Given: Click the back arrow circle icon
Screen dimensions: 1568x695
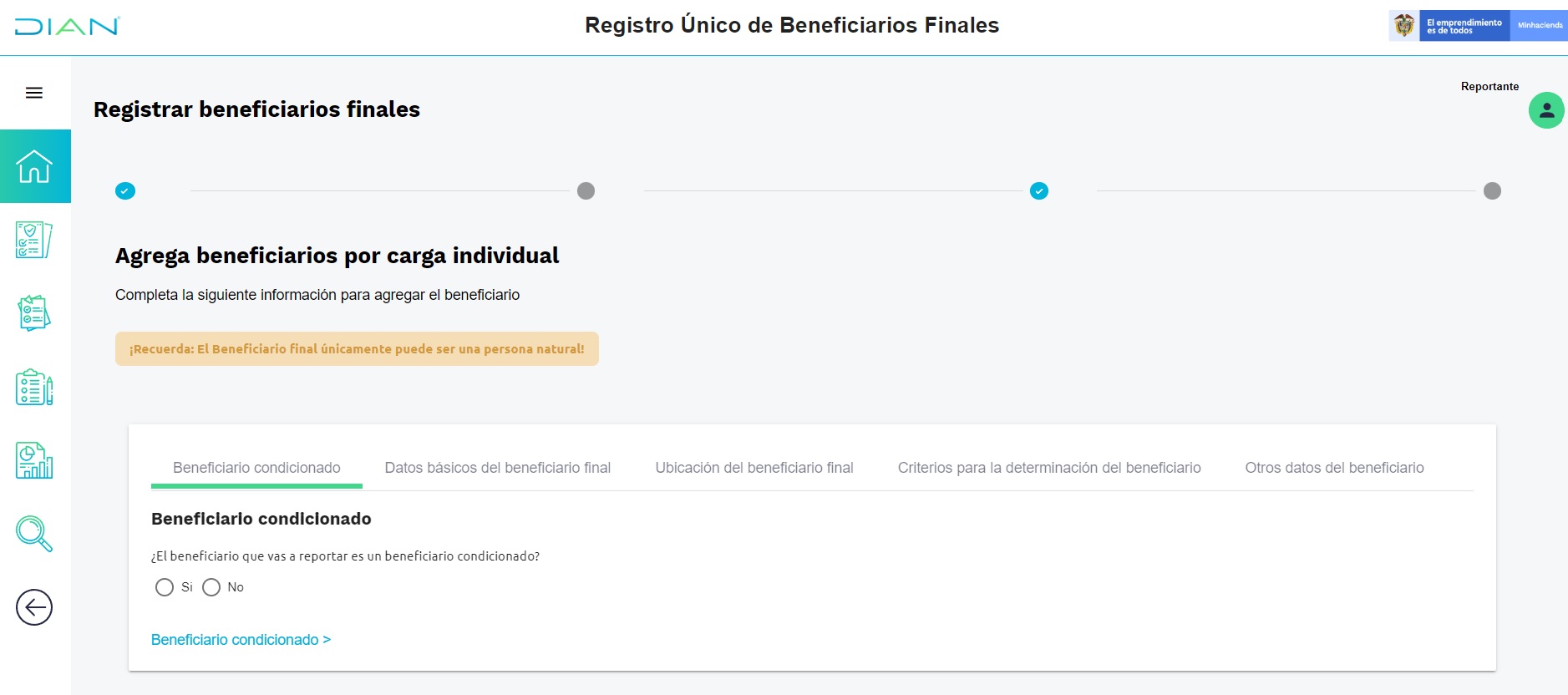Looking at the screenshot, I should 34,607.
